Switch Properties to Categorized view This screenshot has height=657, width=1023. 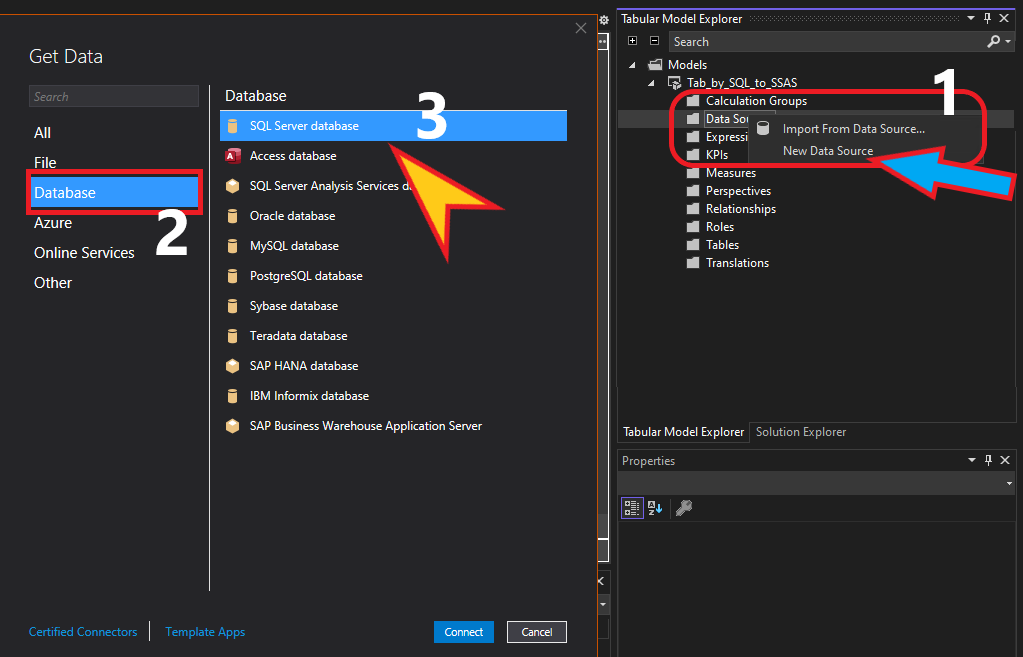click(x=632, y=508)
